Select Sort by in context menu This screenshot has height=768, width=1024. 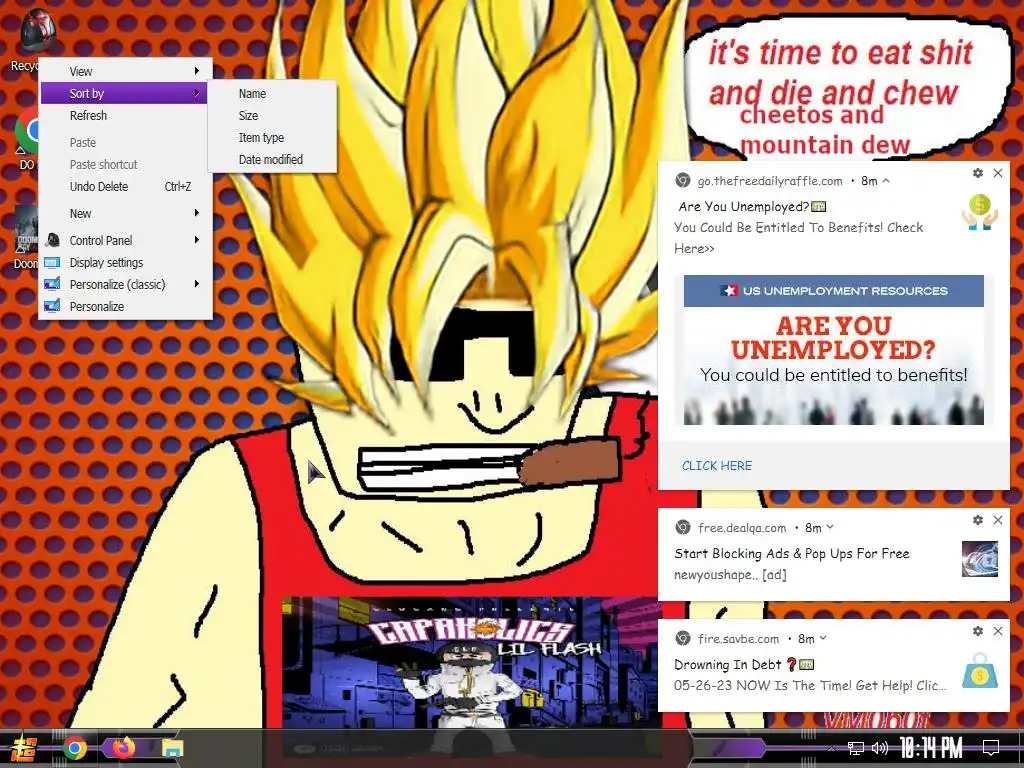(x=123, y=93)
